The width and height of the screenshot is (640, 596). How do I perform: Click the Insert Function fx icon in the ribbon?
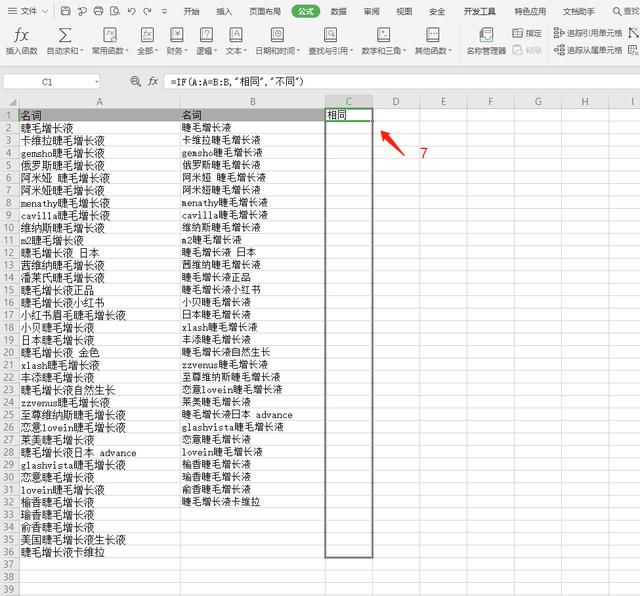tap(21, 35)
